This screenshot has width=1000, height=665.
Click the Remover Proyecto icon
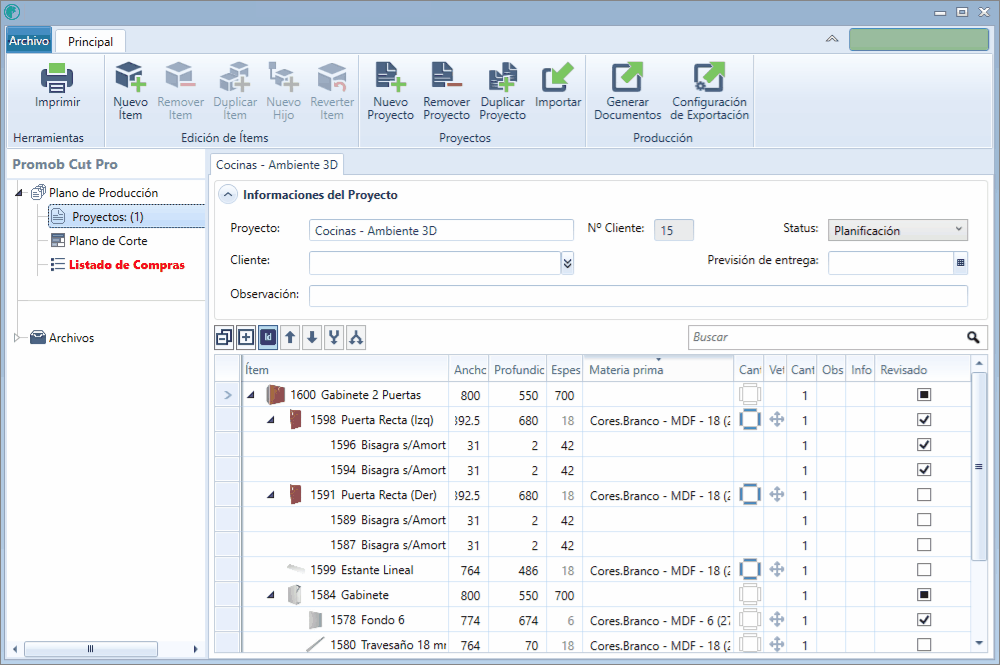coord(446,77)
